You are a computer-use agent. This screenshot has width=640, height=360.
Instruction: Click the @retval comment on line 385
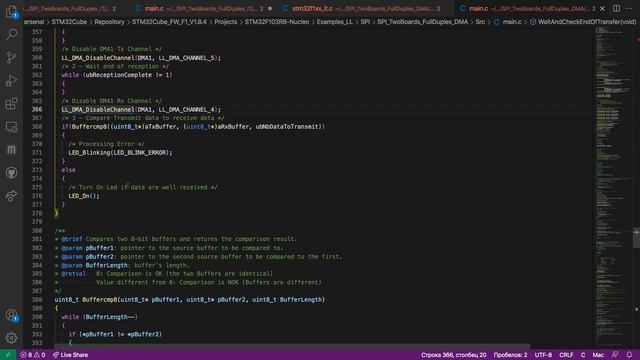point(164,273)
